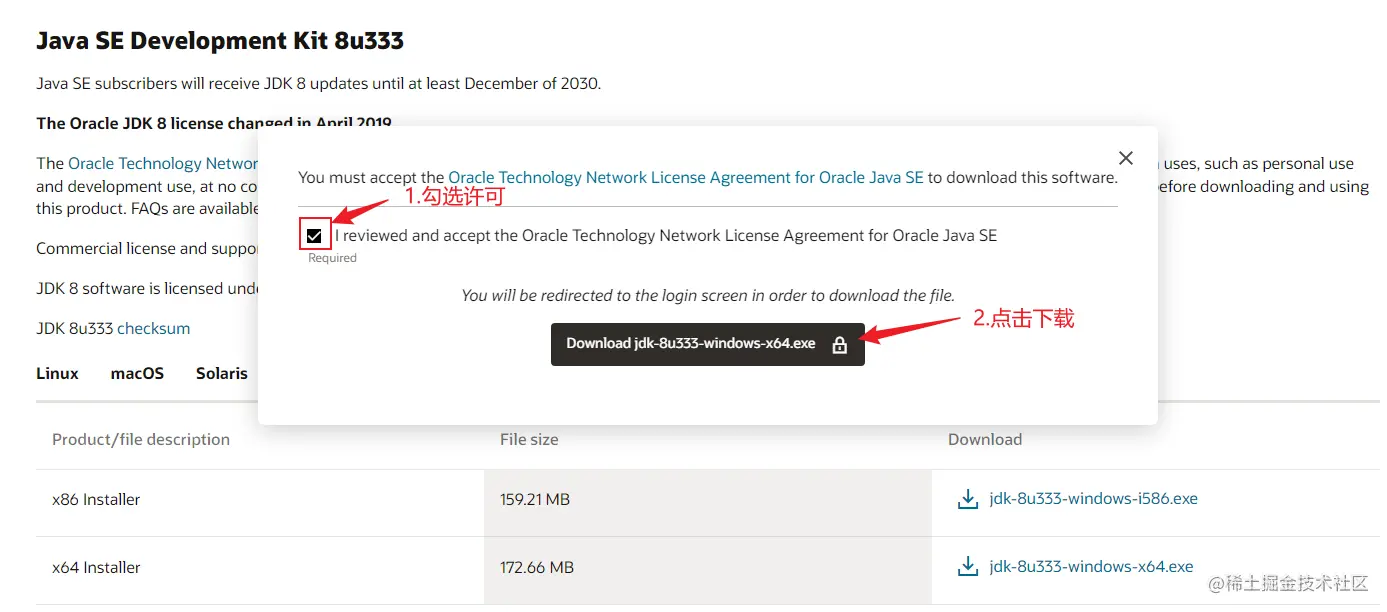The image size is (1387, 612).
Task: Click download icon beside jdk-8u333-windows-i586.exe
Action: pos(968,500)
